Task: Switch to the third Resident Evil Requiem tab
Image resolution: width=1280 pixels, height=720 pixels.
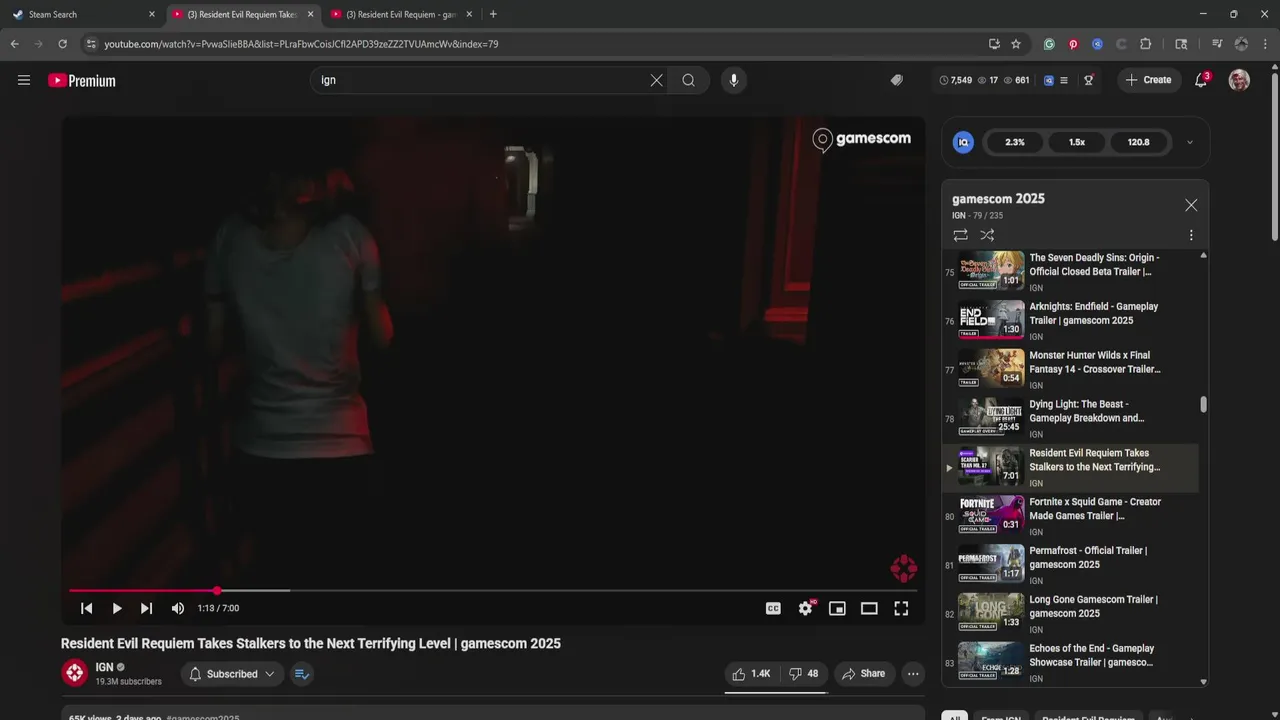Action: tap(401, 14)
